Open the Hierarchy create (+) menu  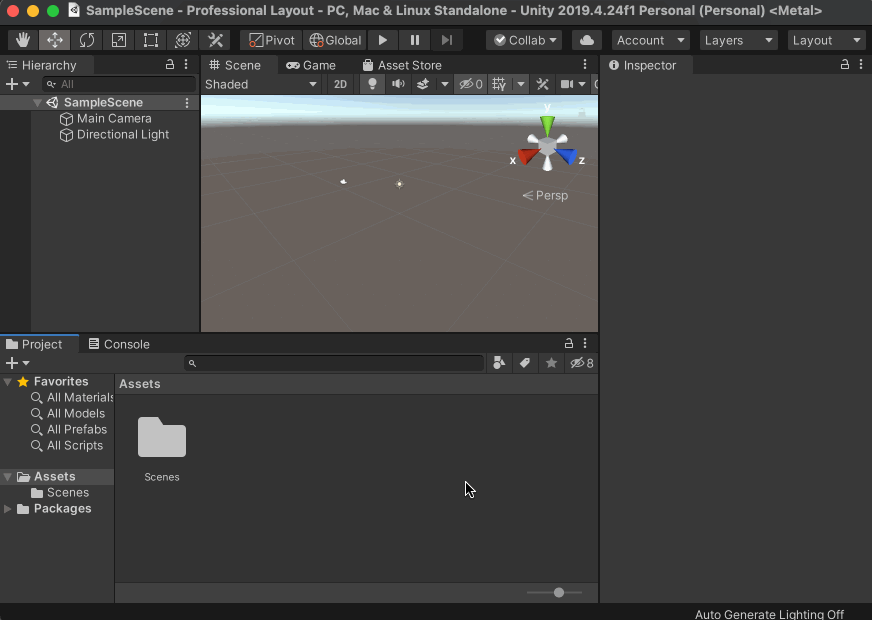(x=17, y=84)
